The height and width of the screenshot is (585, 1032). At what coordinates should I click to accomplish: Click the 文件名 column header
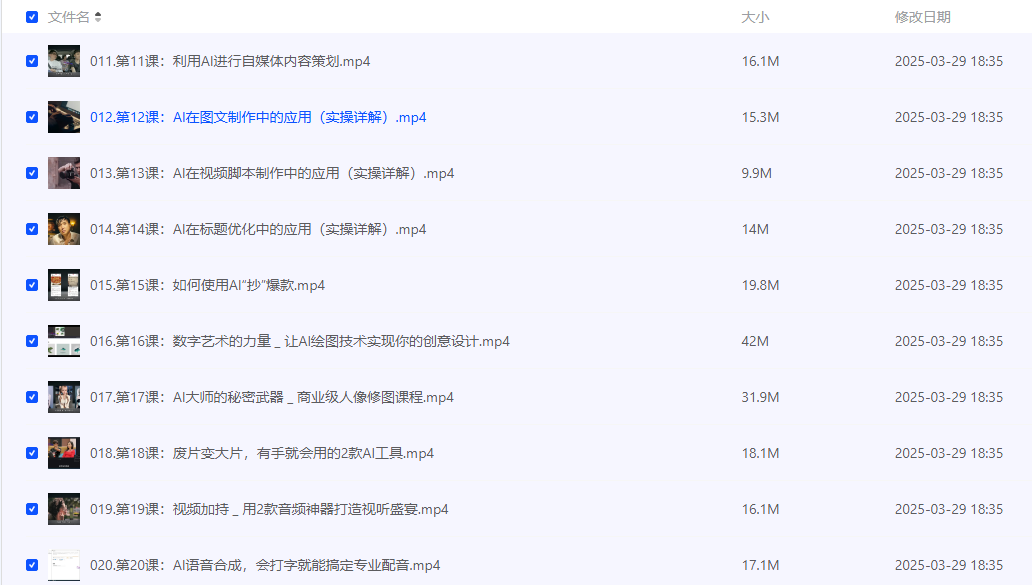tap(68, 17)
